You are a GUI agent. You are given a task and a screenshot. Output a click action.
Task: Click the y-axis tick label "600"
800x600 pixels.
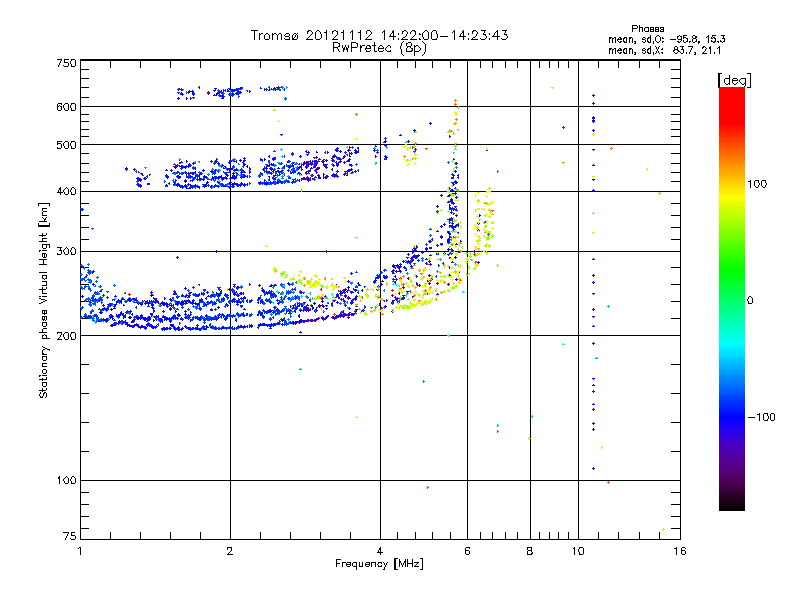click(x=66, y=107)
